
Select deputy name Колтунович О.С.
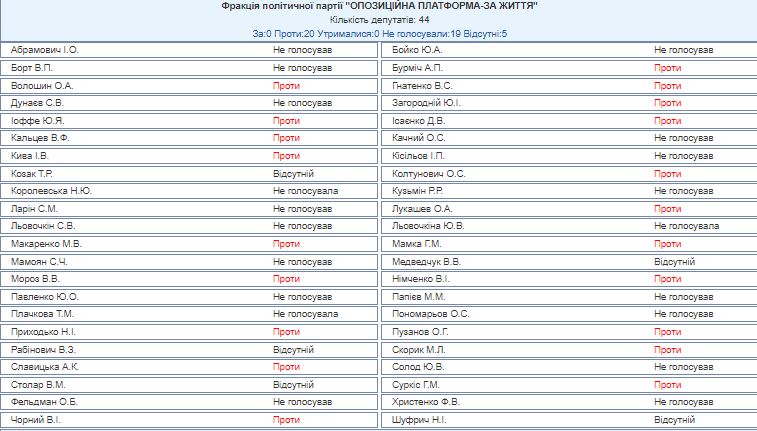click(x=429, y=174)
